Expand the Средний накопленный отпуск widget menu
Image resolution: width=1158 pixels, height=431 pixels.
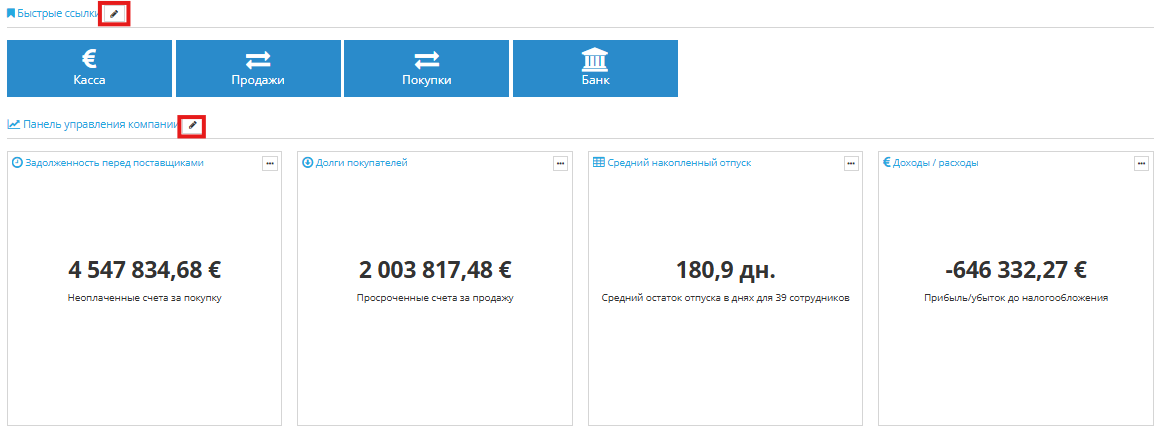click(851, 163)
